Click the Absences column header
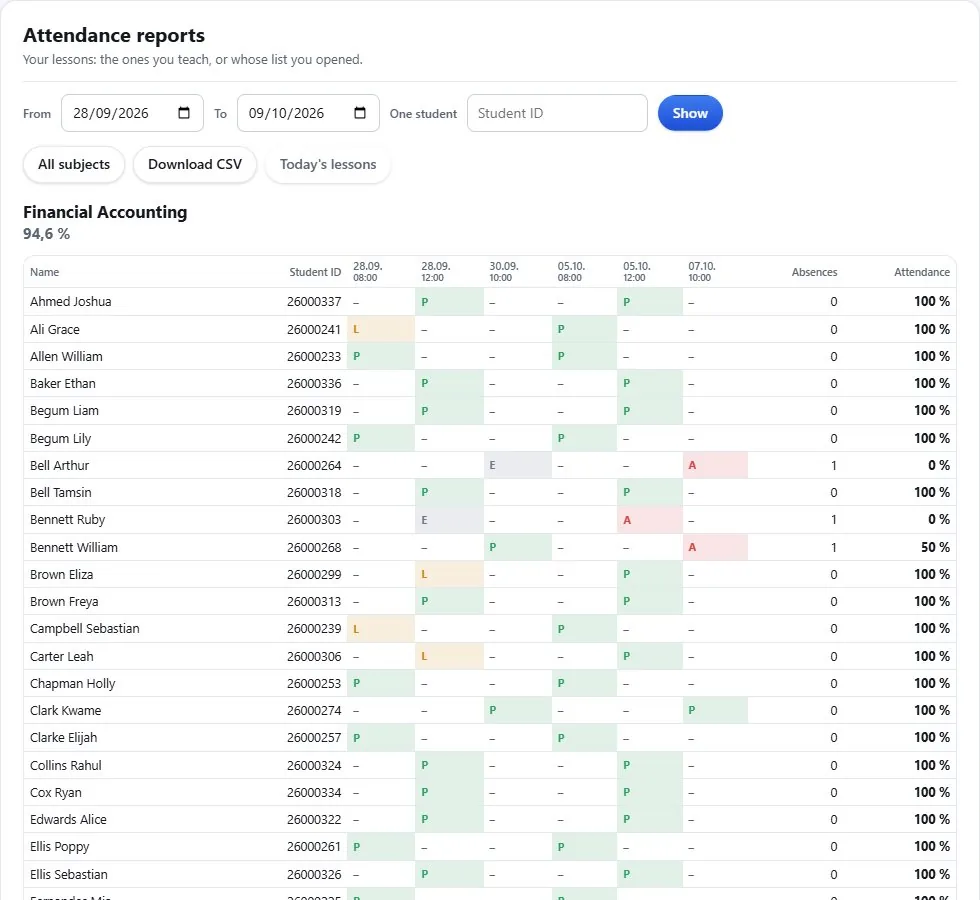980x900 pixels. (x=814, y=272)
